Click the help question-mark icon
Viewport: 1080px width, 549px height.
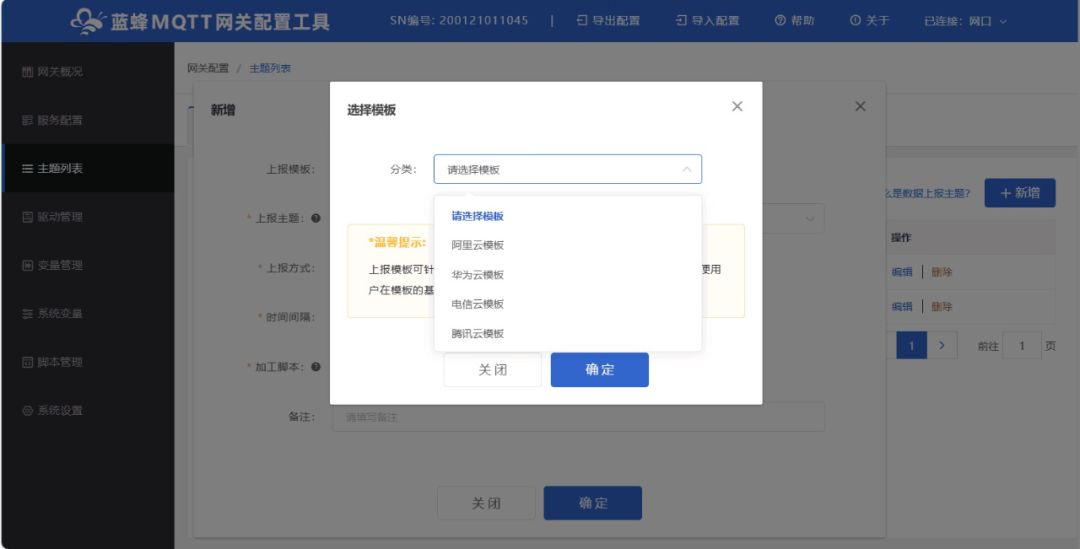(780, 21)
